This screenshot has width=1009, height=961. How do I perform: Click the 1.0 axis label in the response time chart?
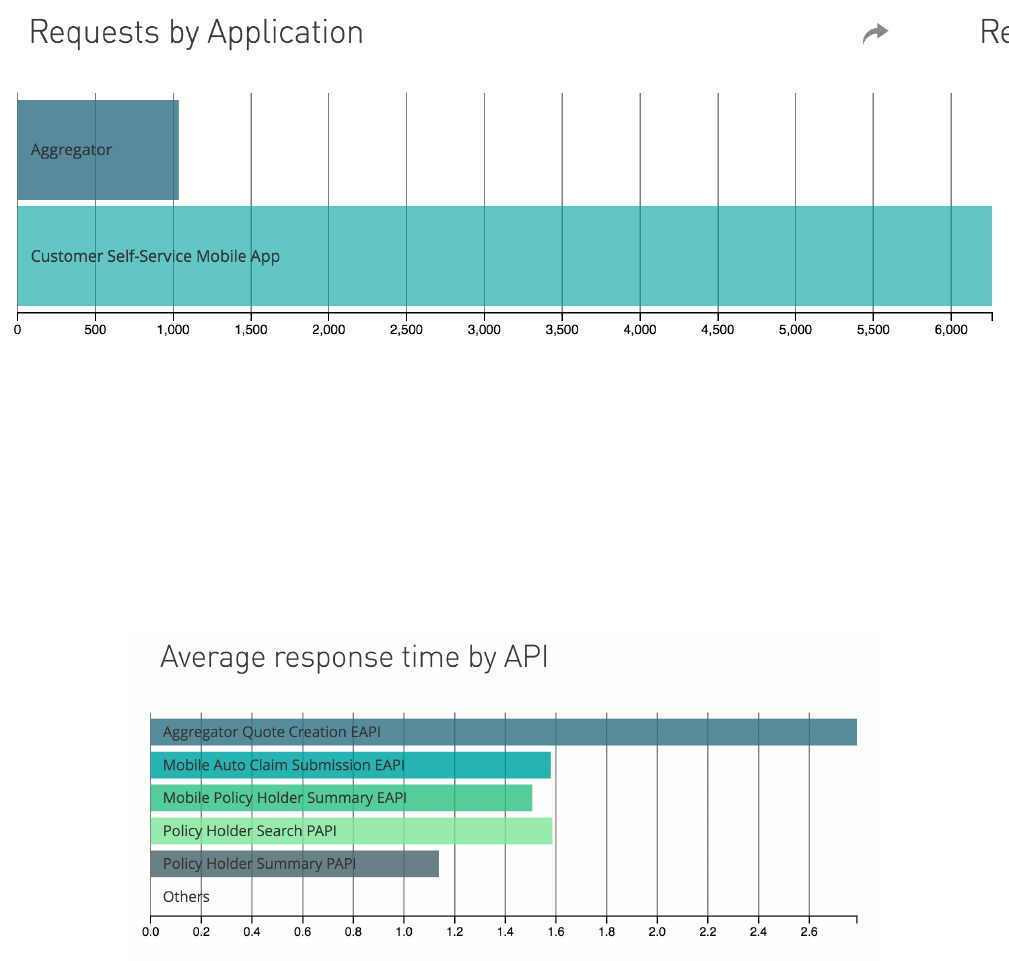404,931
